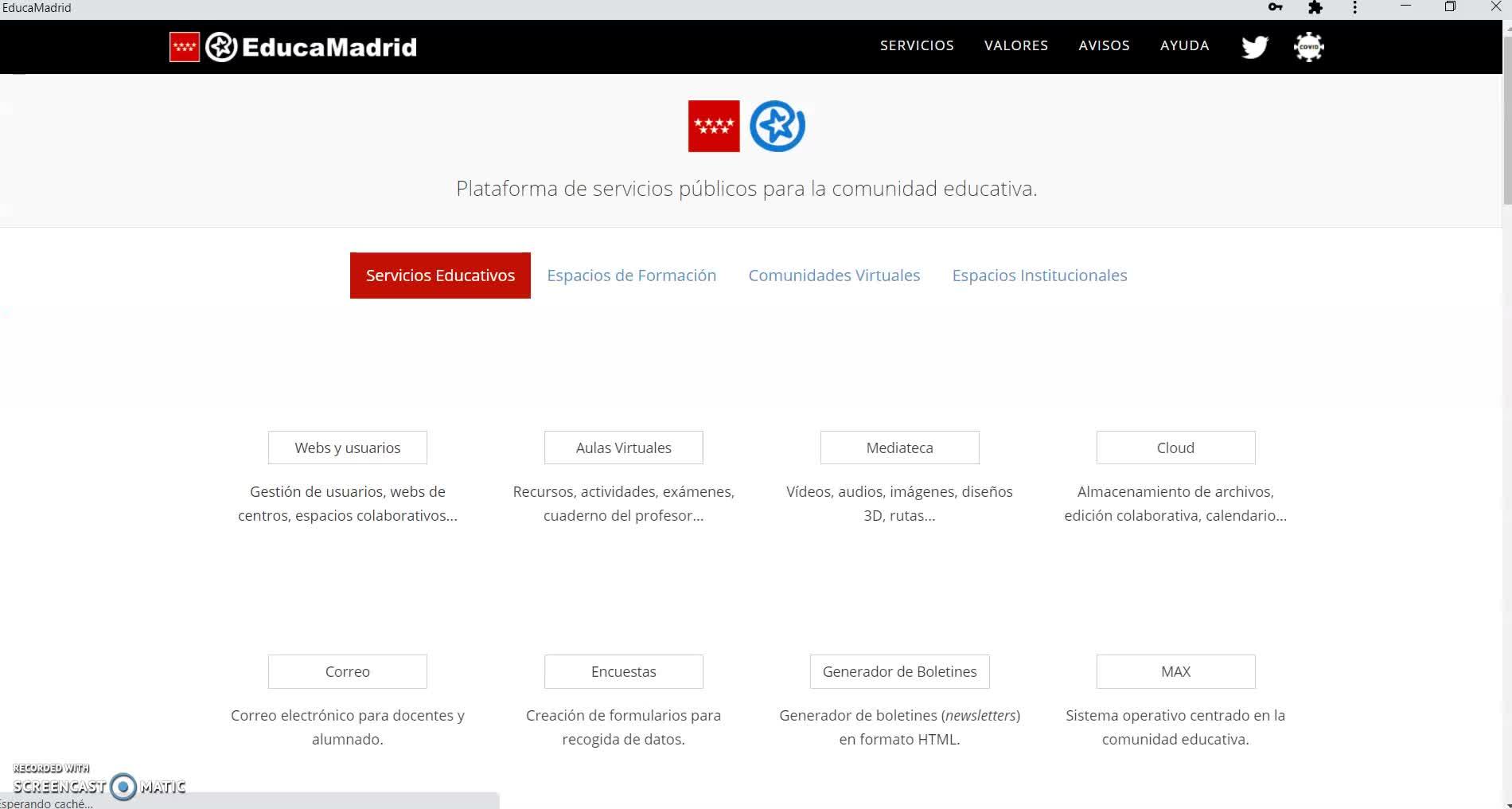Click the blue circular star emblem
The width and height of the screenshot is (1512, 809).
tap(777, 126)
